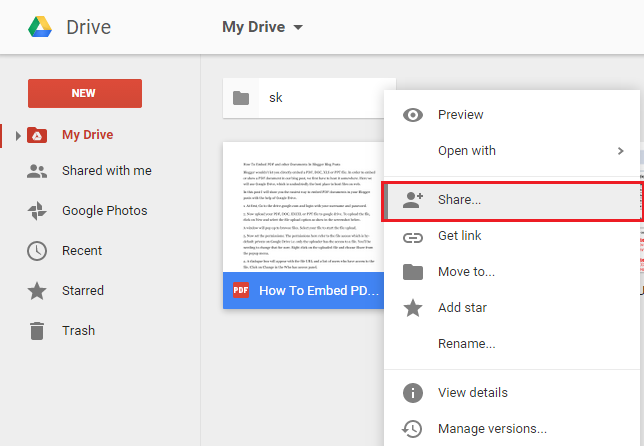Click the Share add-person icon
The height and width of the screenshot is (446, 644).
click(x=413, y=200)
